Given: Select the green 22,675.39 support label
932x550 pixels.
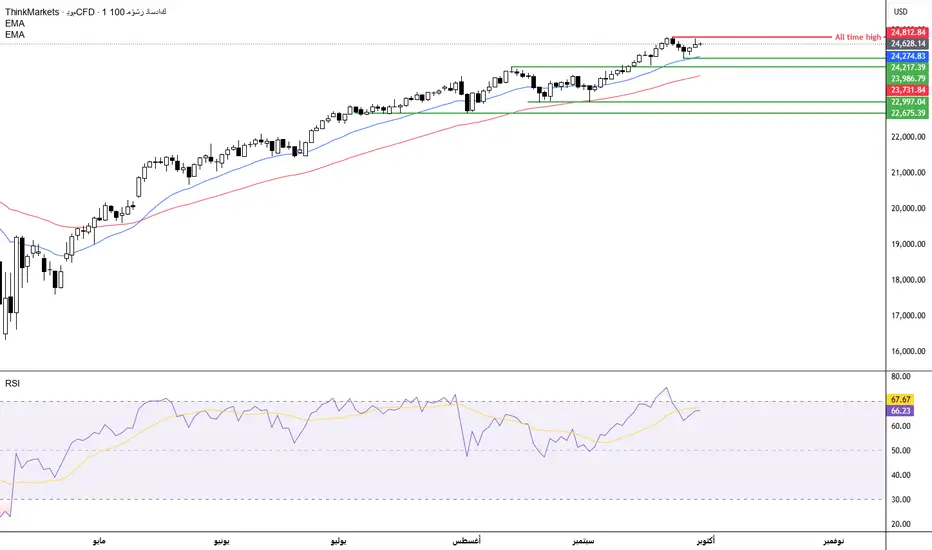Looking at the screenshot, I should point(908,113).
